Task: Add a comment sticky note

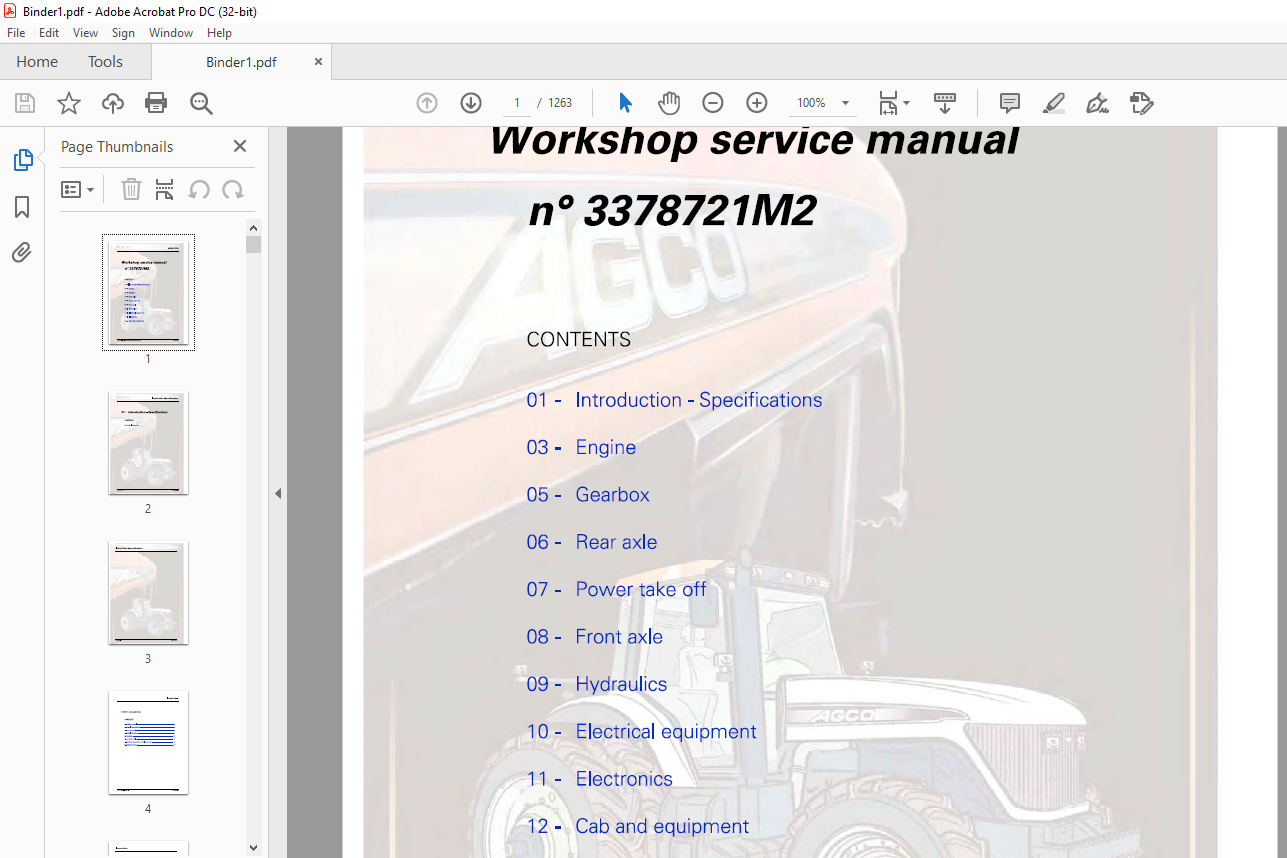Action: pos(1010,103)
